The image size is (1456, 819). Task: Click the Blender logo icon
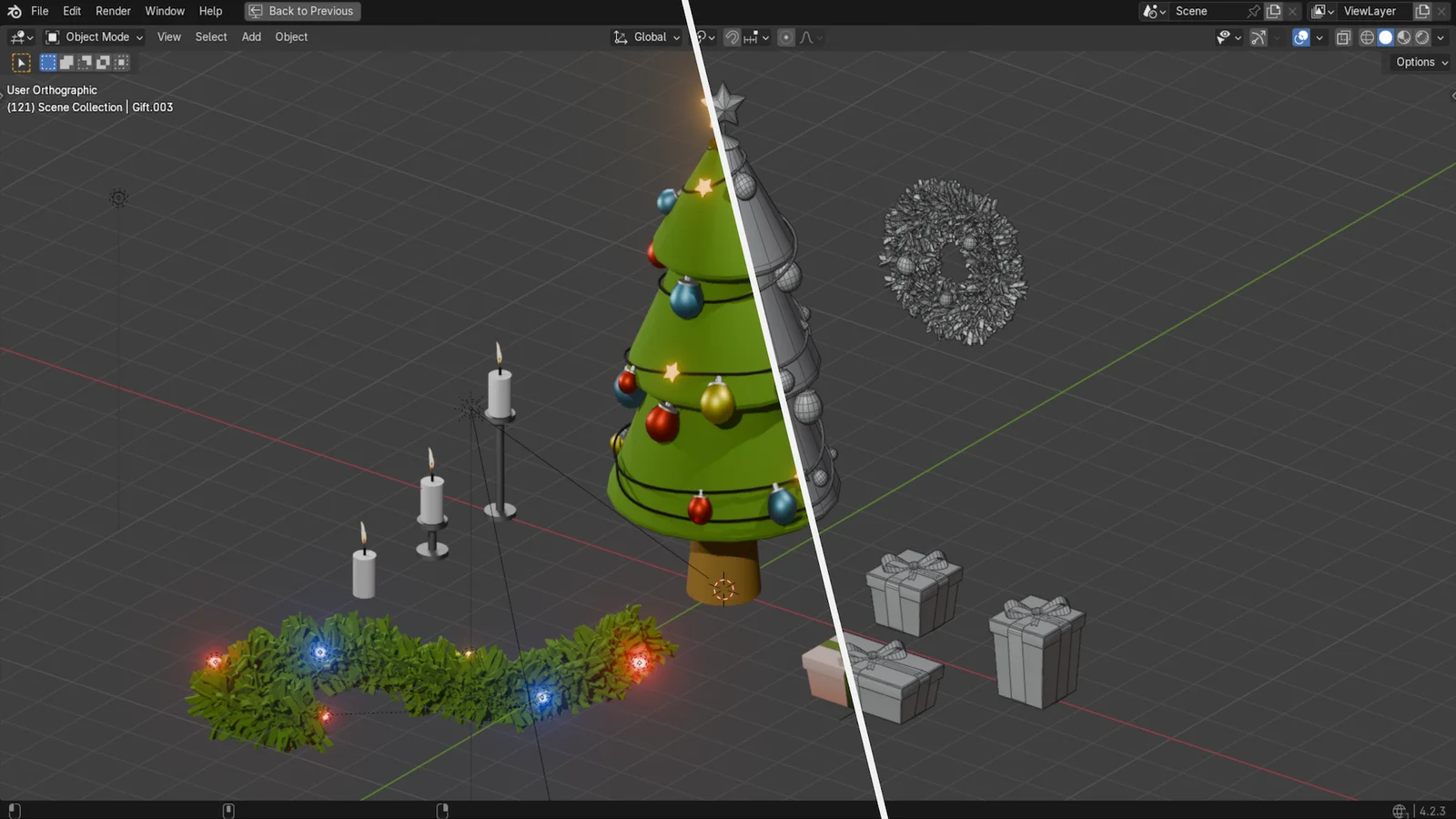[14, 11]
